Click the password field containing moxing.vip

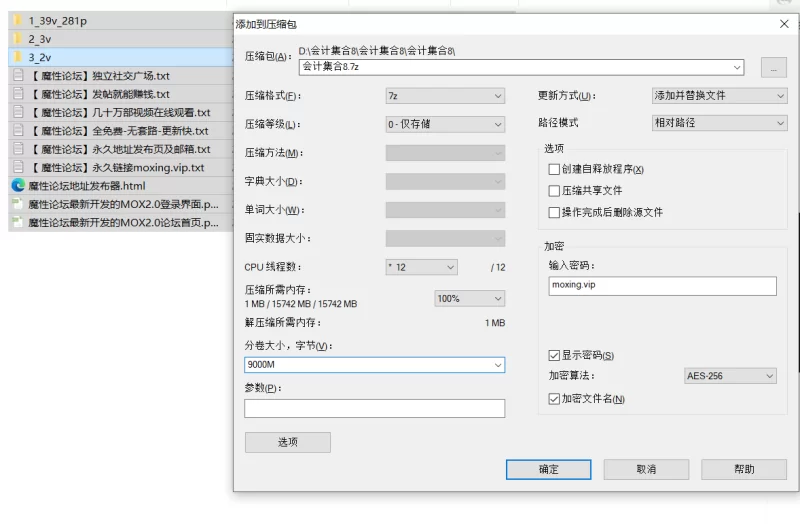pos(662,286)
